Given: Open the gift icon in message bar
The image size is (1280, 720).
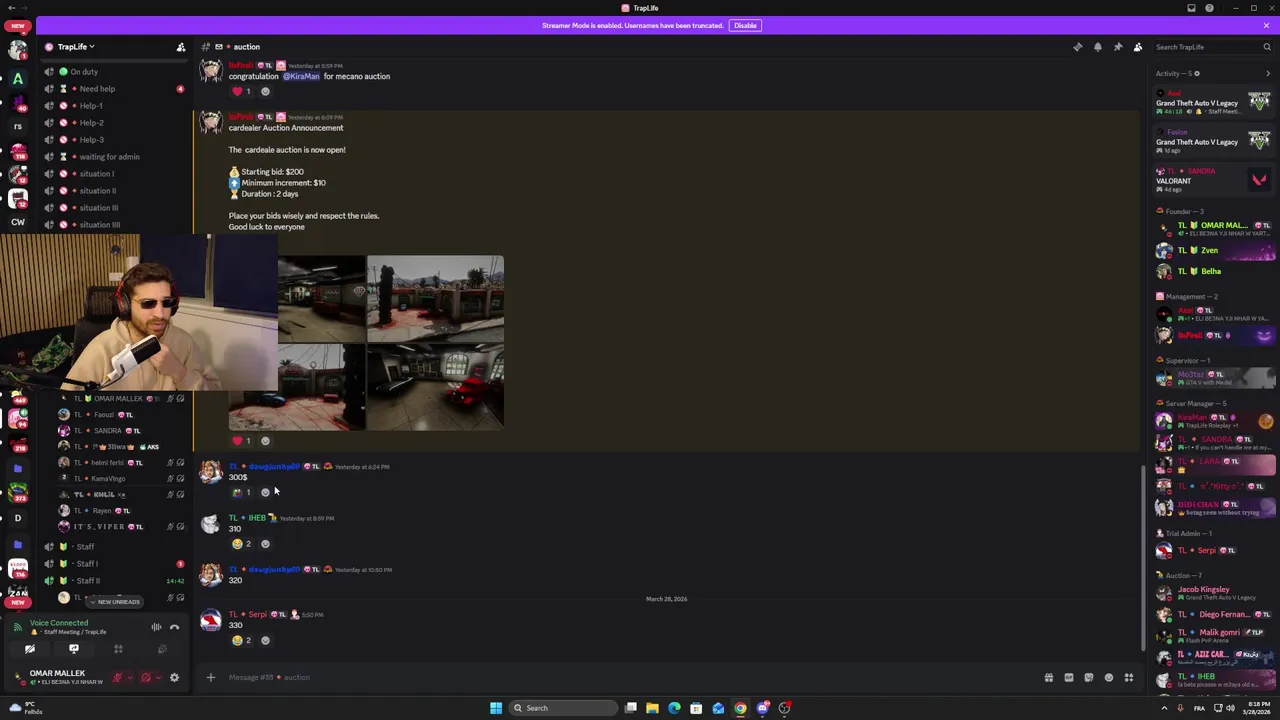Looking at the screenshot, I should [x=1049, y=678].
